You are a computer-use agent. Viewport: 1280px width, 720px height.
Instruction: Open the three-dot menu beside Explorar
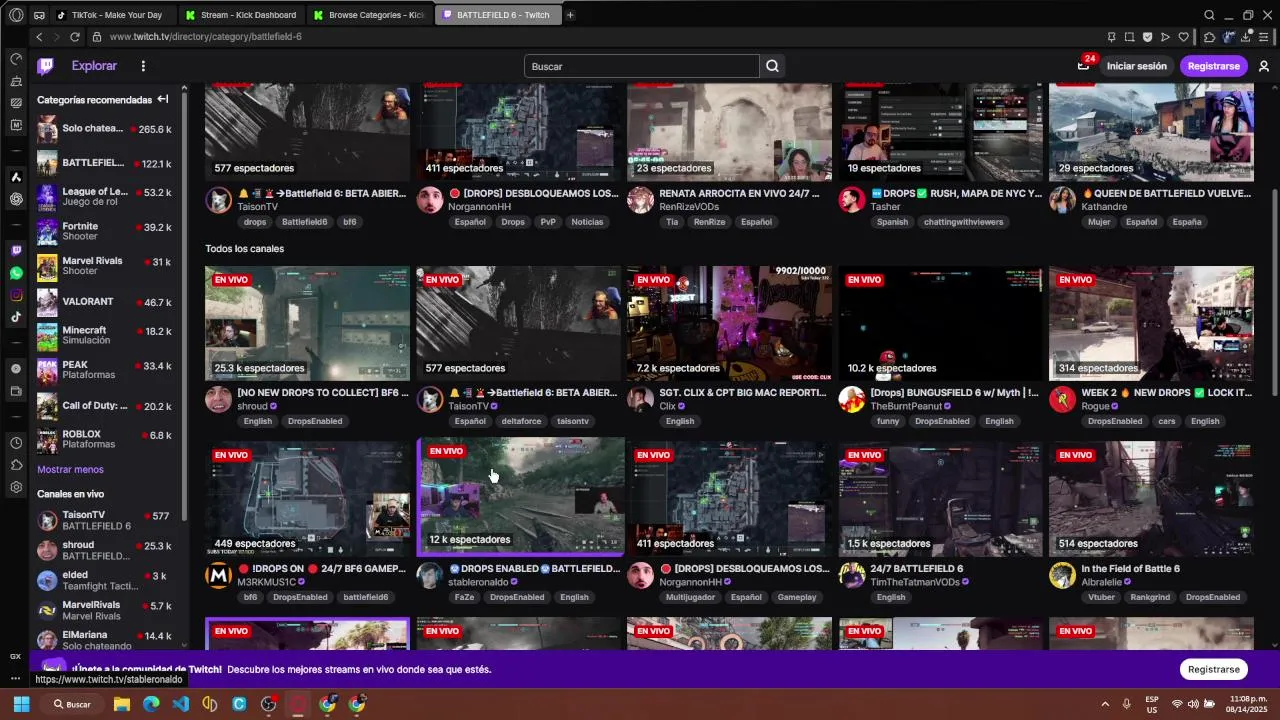(x=143, y=66)
